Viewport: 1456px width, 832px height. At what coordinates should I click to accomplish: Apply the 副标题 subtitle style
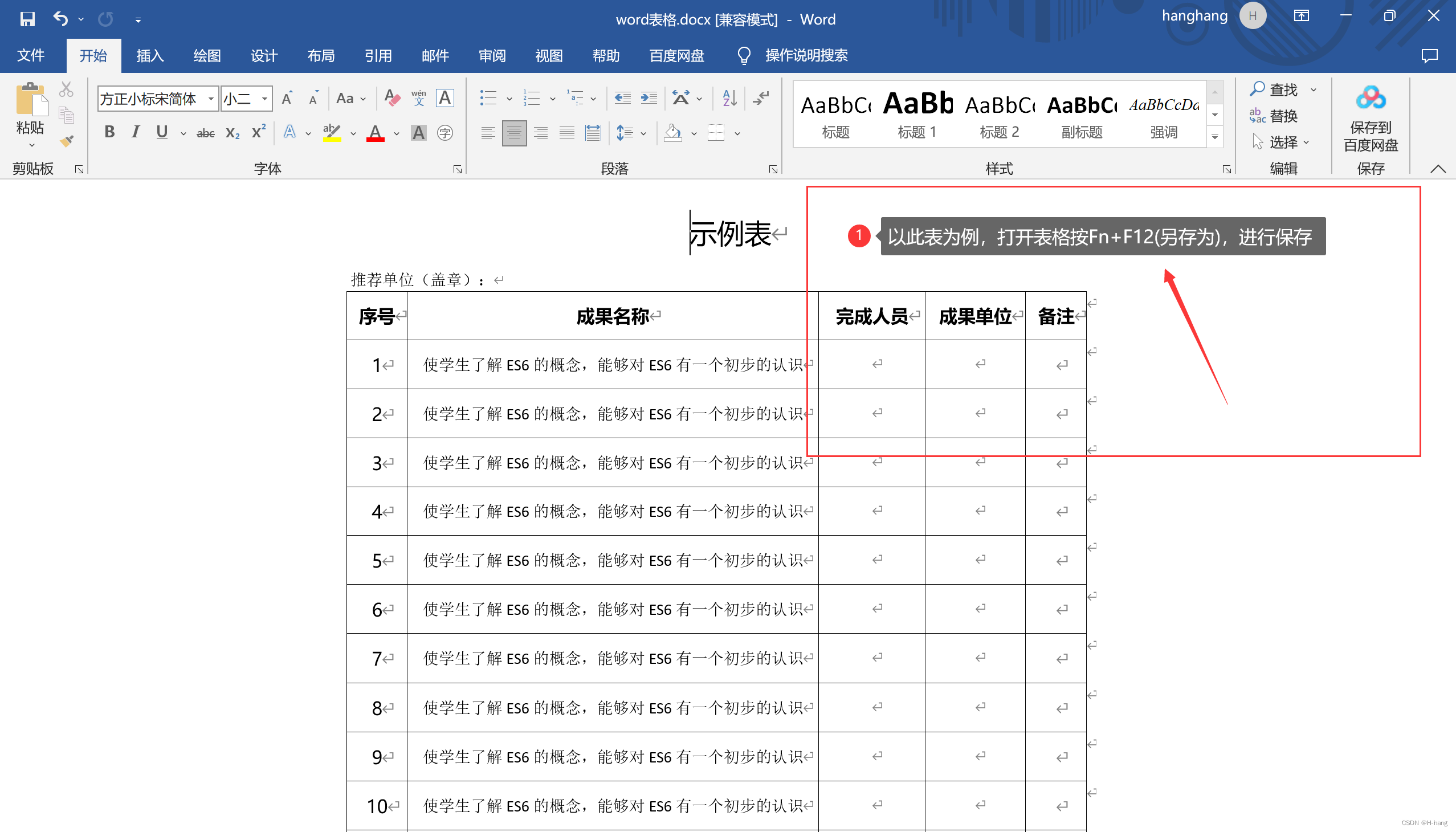[x=1082, y=115]
